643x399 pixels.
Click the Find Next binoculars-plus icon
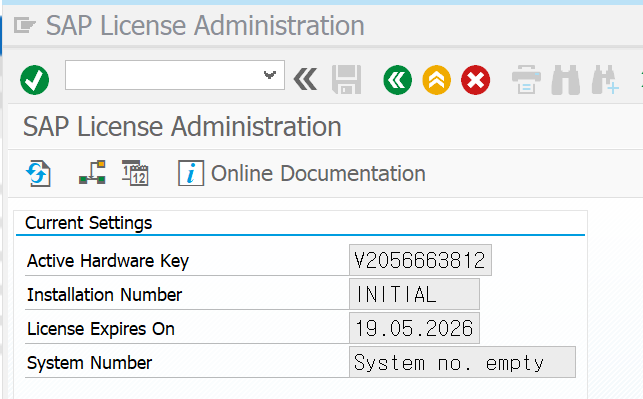pos(605,80)
